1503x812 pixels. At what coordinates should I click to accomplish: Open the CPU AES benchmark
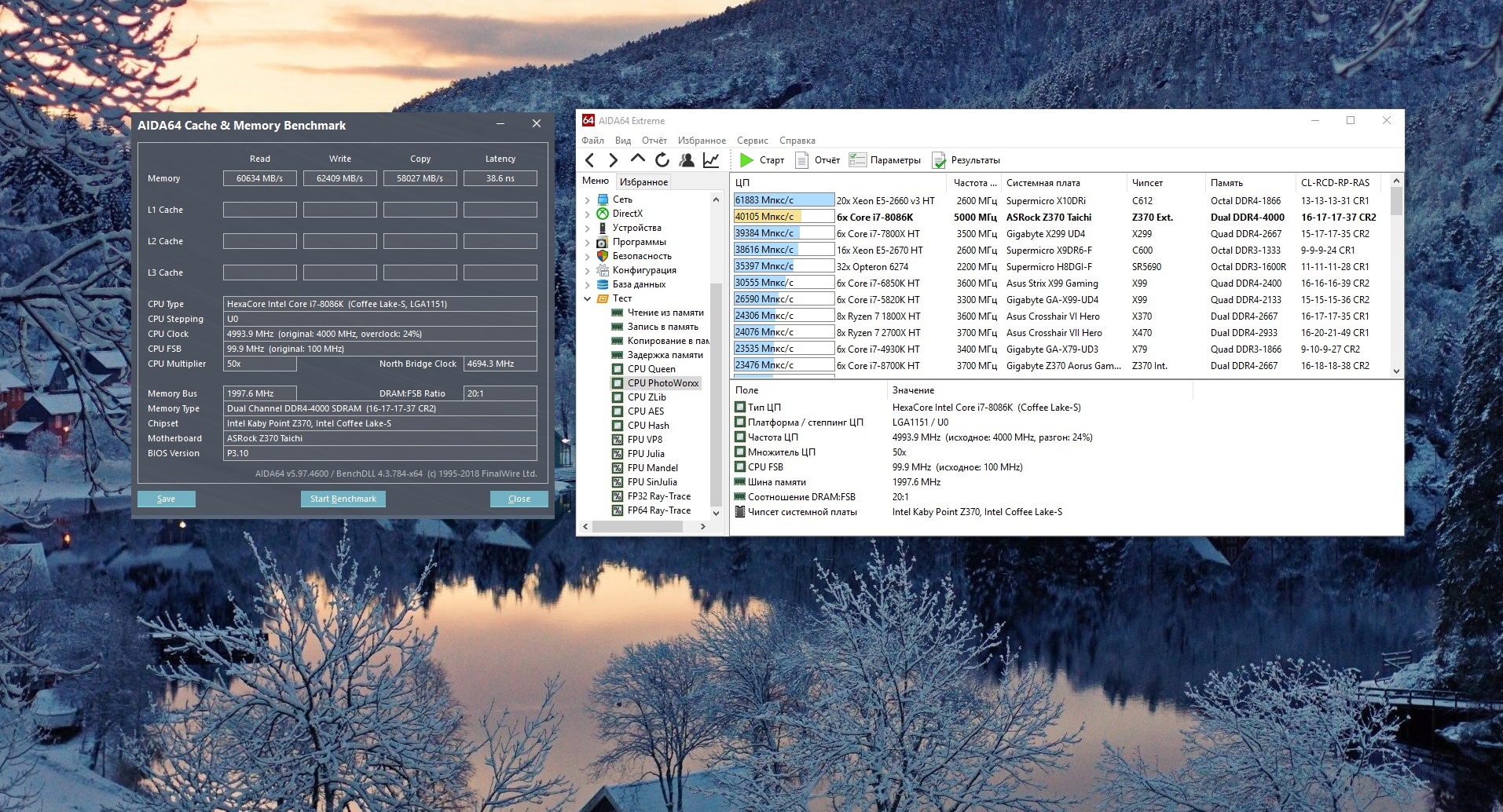pyautogui.click(x=646, y=411)
